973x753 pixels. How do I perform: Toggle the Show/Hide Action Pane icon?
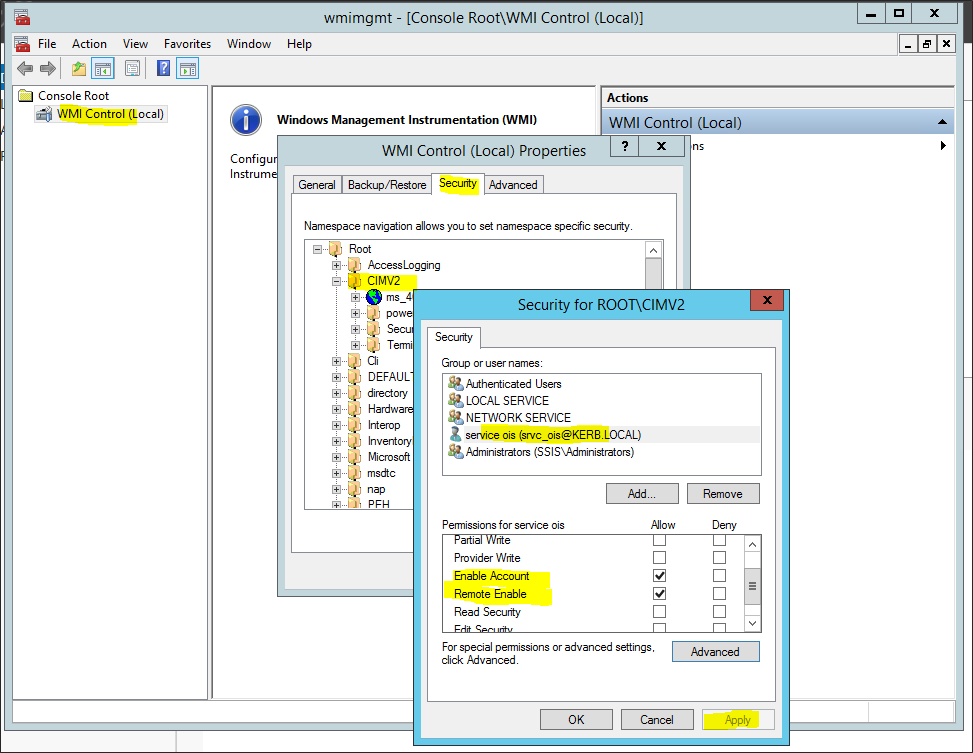tap(187, 68)
